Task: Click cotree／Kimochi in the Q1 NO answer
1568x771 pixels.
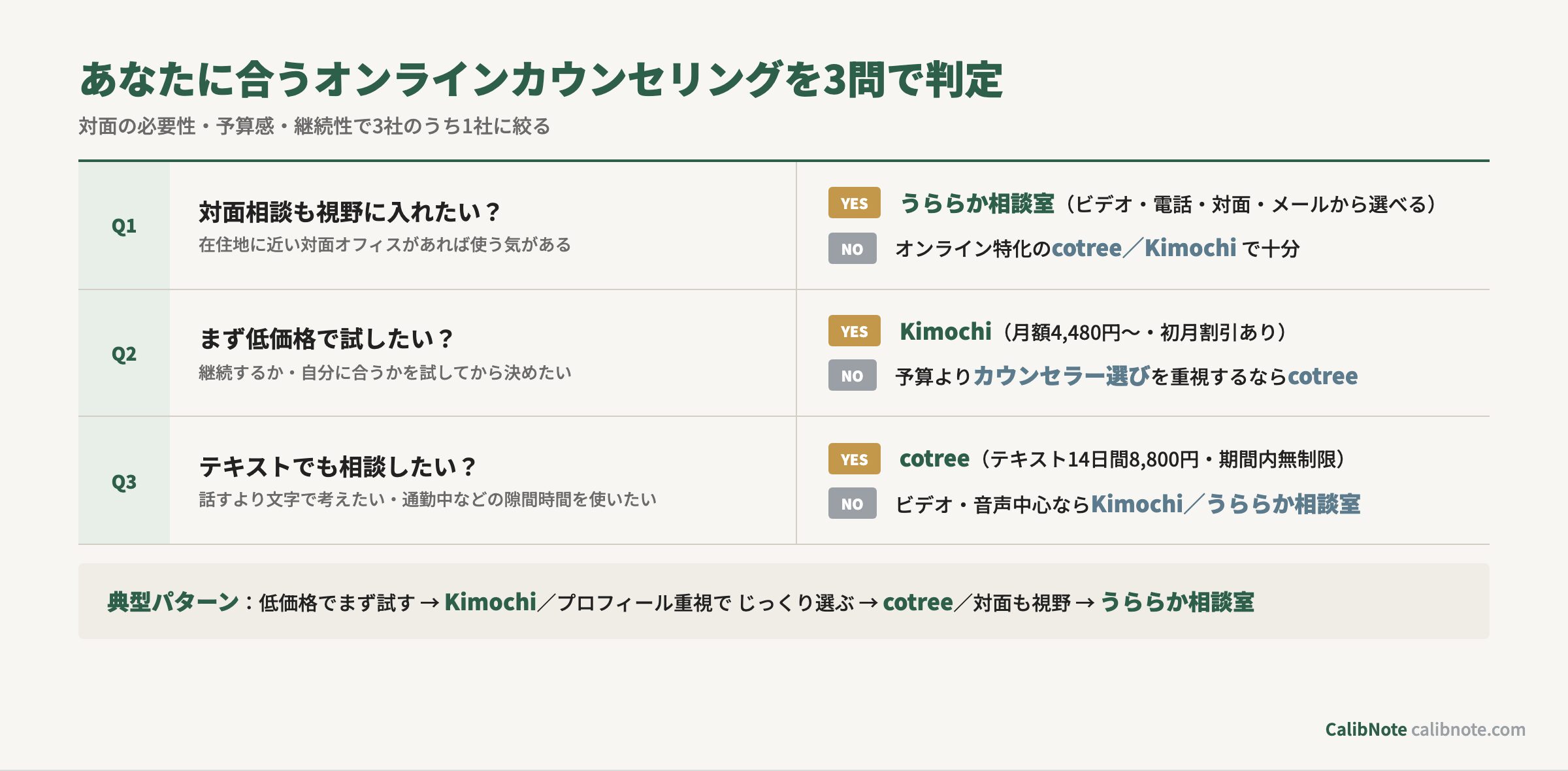Action: (1143, 248)
